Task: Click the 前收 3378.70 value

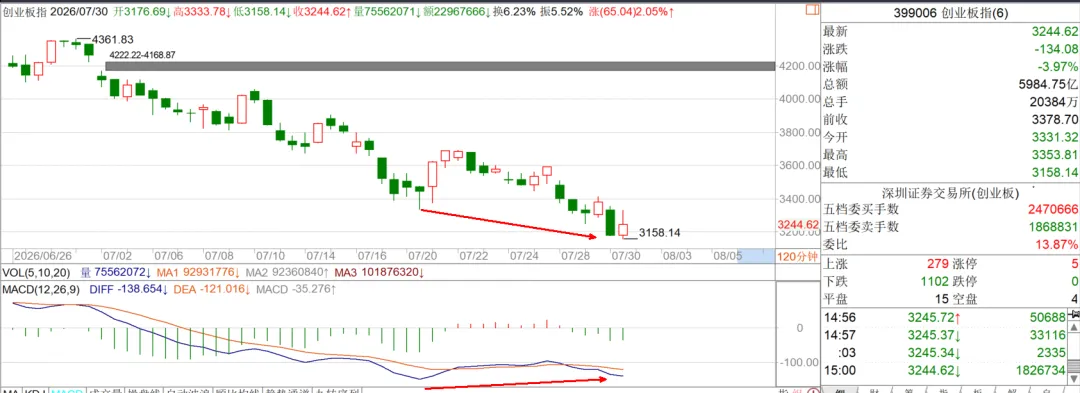Action: coord(1055,120)
